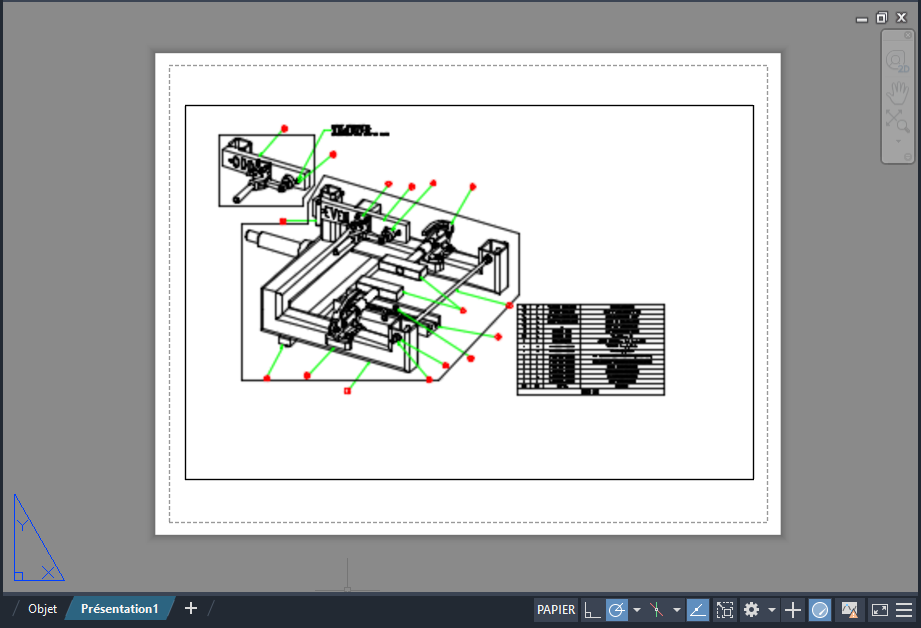Select the detail view frame at top left
921x628 pixels.
click(267, 170)
